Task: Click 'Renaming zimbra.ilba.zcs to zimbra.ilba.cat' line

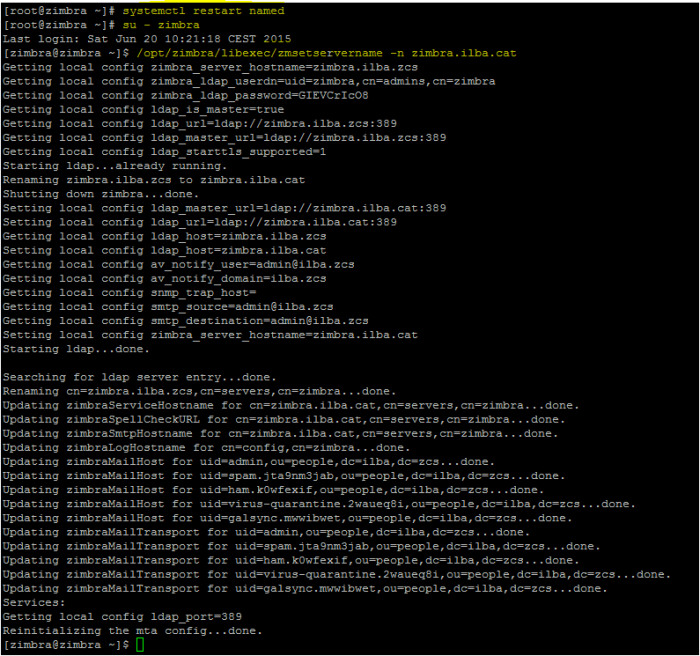Action: (x=154, y=180)
